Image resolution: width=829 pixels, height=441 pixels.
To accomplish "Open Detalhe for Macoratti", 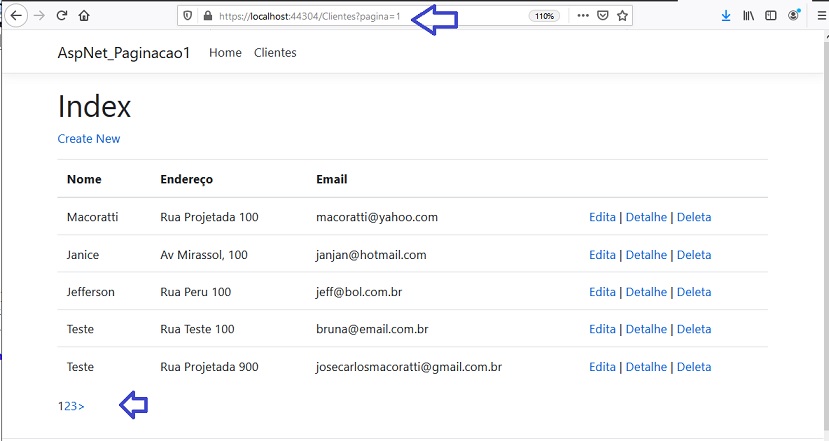I will coord(646,217).
